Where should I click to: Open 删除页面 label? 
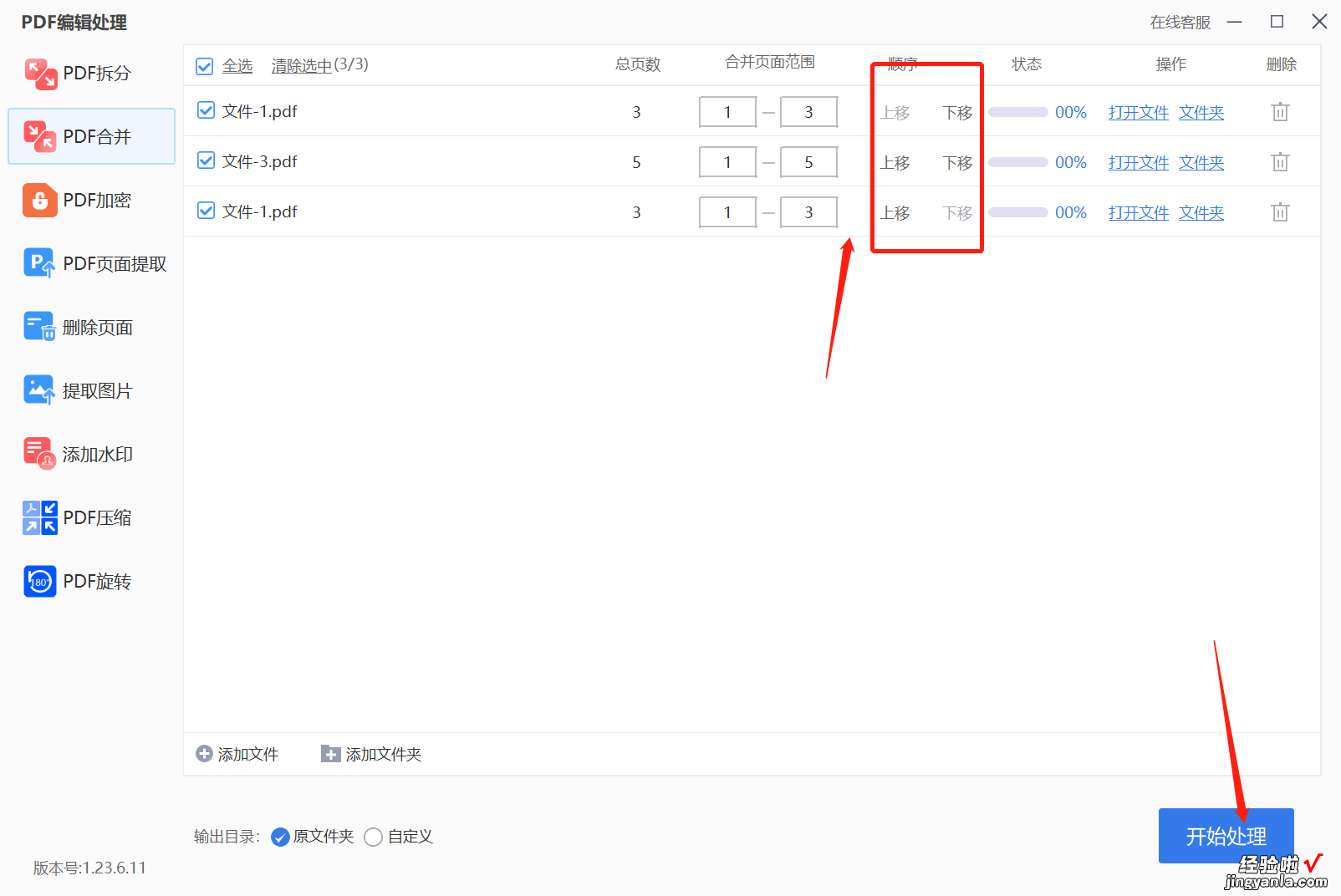pos(98,328)
